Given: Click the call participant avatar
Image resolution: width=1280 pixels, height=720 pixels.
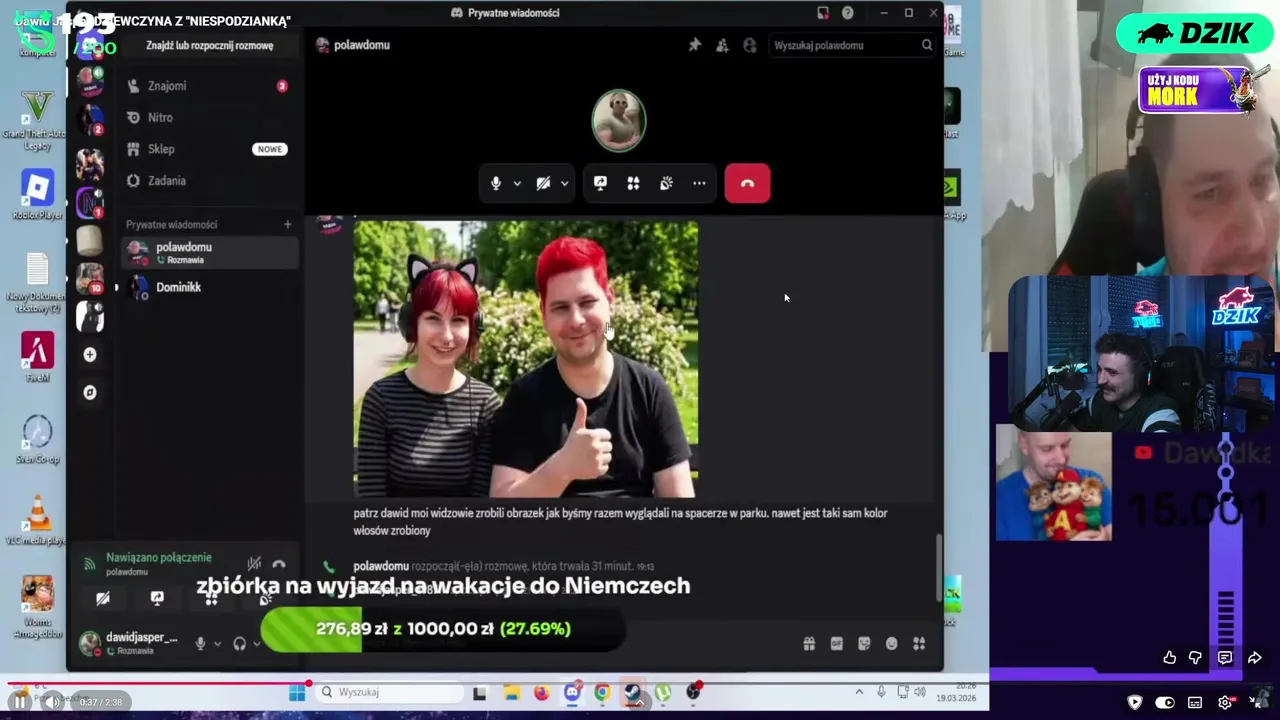Looking at the screenshot, I should 619,121.
